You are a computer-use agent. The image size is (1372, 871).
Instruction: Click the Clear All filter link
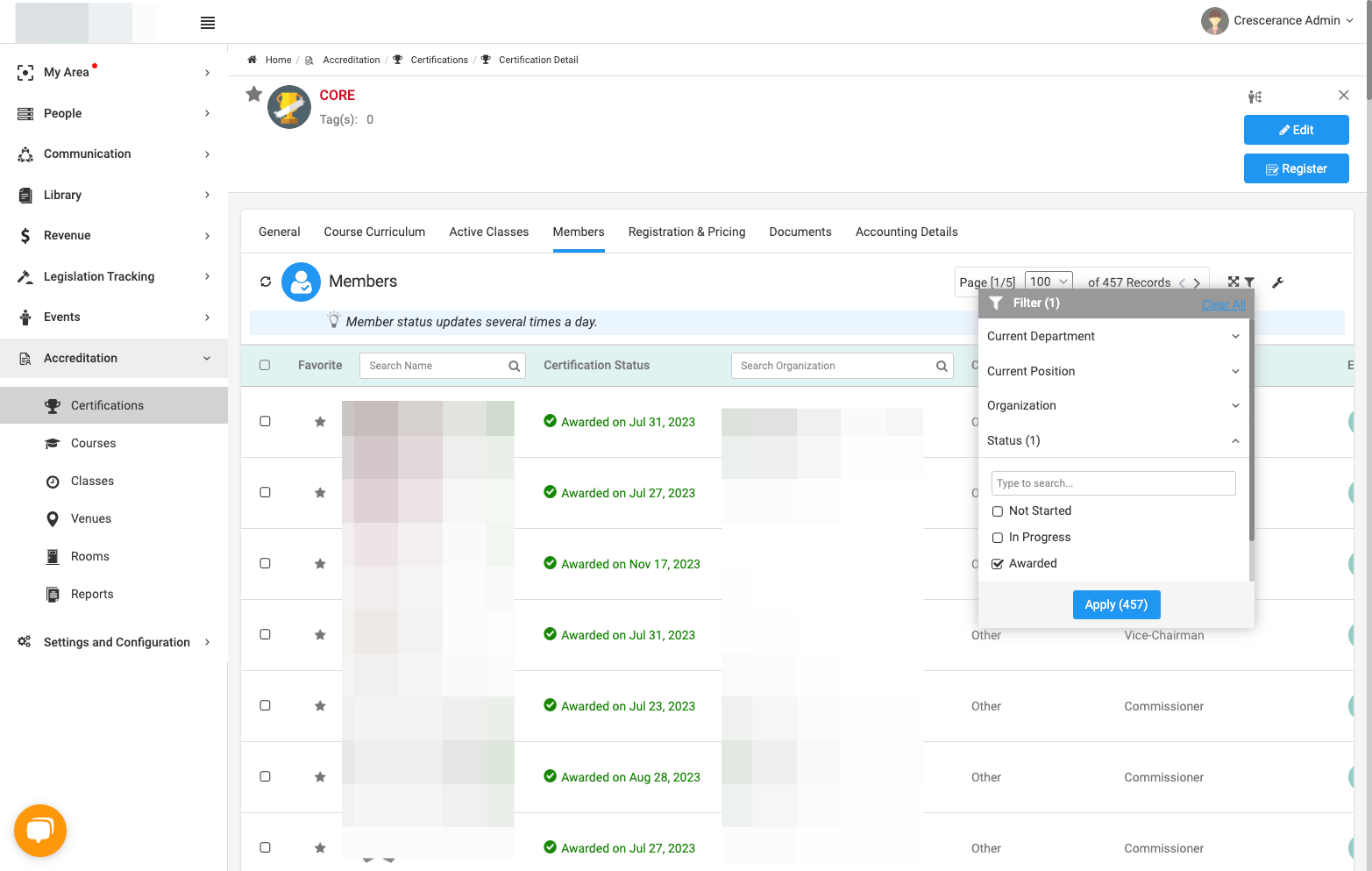(x=1223, y=304)
